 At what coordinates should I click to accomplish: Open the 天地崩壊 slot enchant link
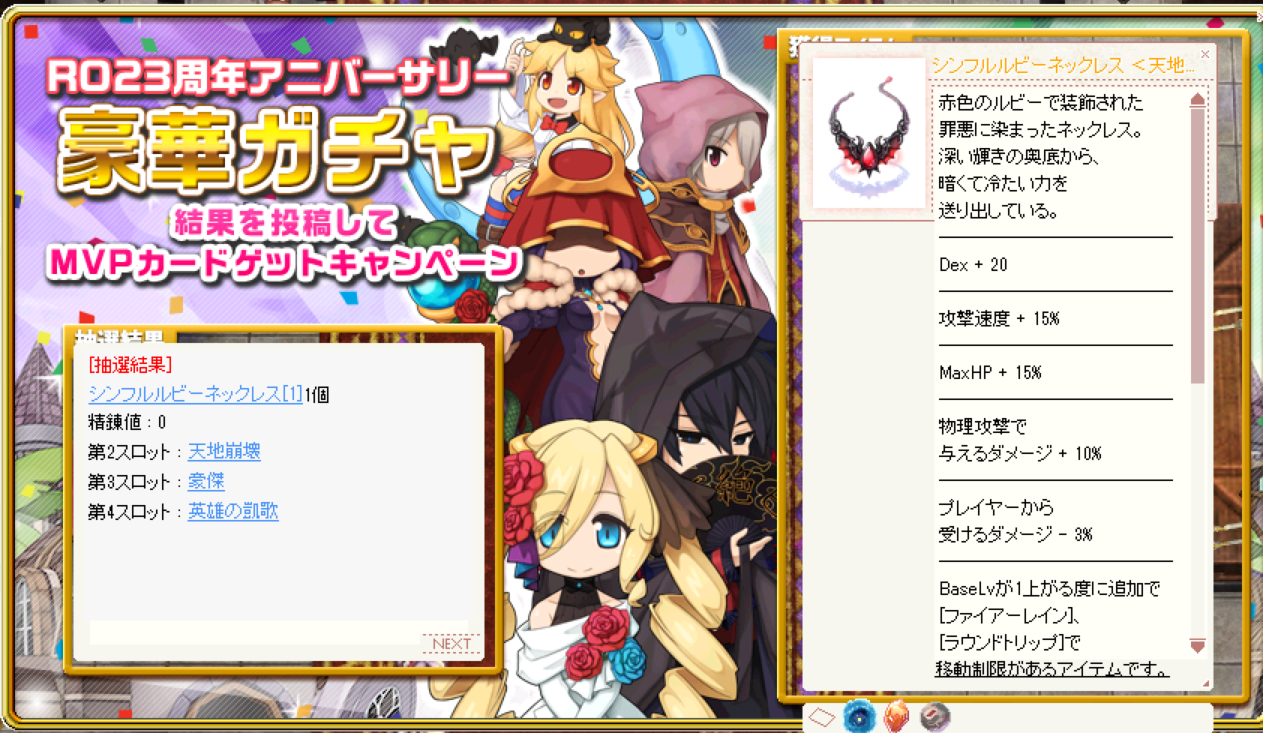pyautogui.click(x=224, y=452)
